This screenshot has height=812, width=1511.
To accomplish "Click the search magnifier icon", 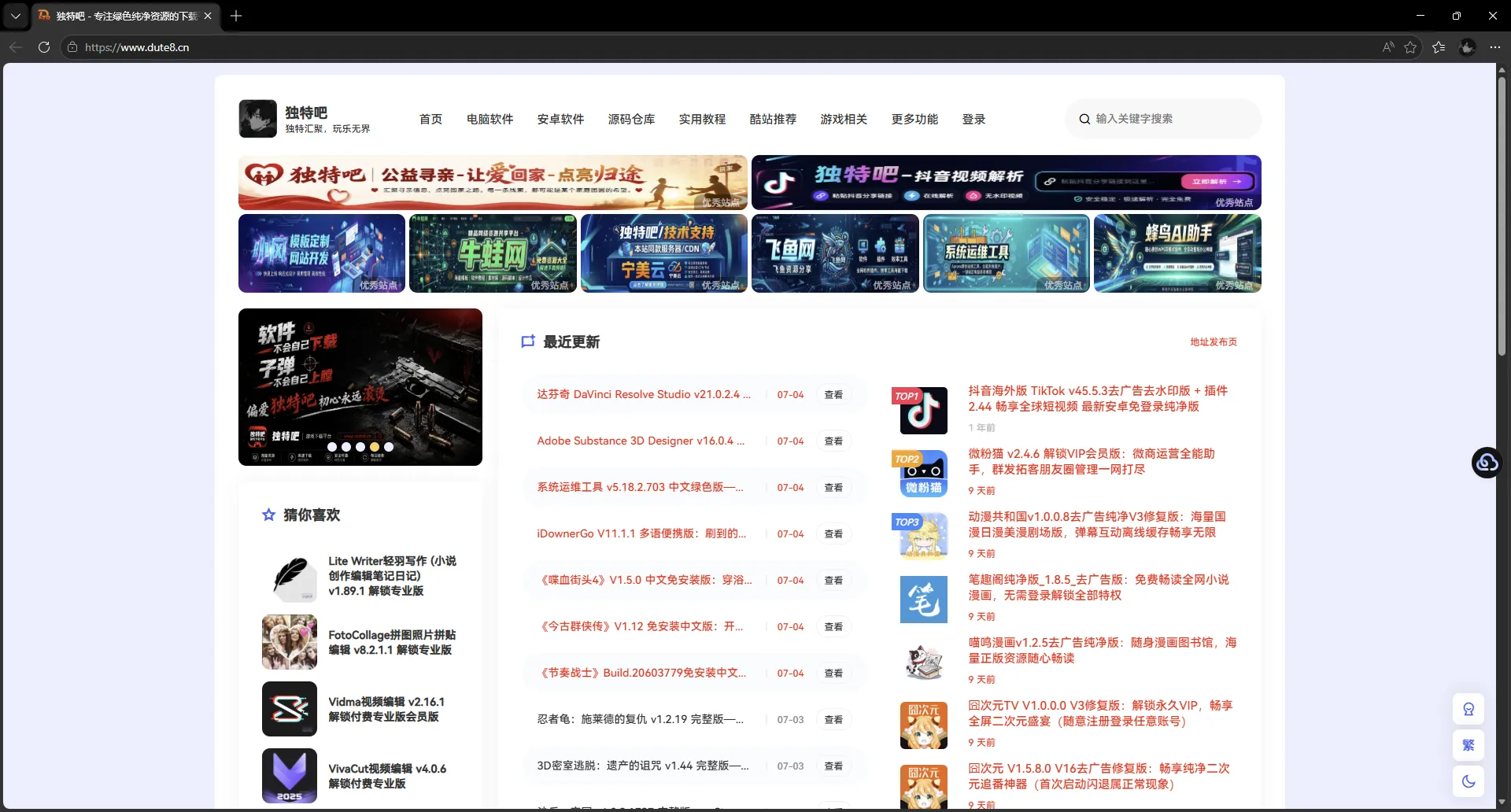I will coord(1084,119).
